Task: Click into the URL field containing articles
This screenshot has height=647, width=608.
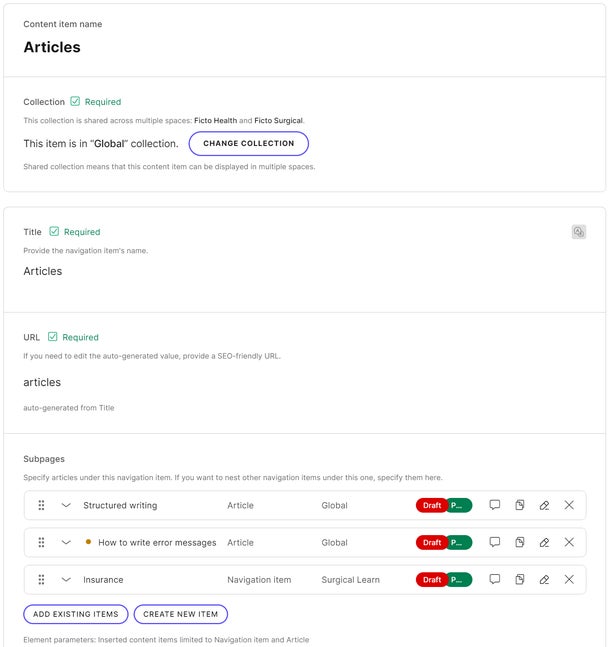Action: (x=42, y=382)
